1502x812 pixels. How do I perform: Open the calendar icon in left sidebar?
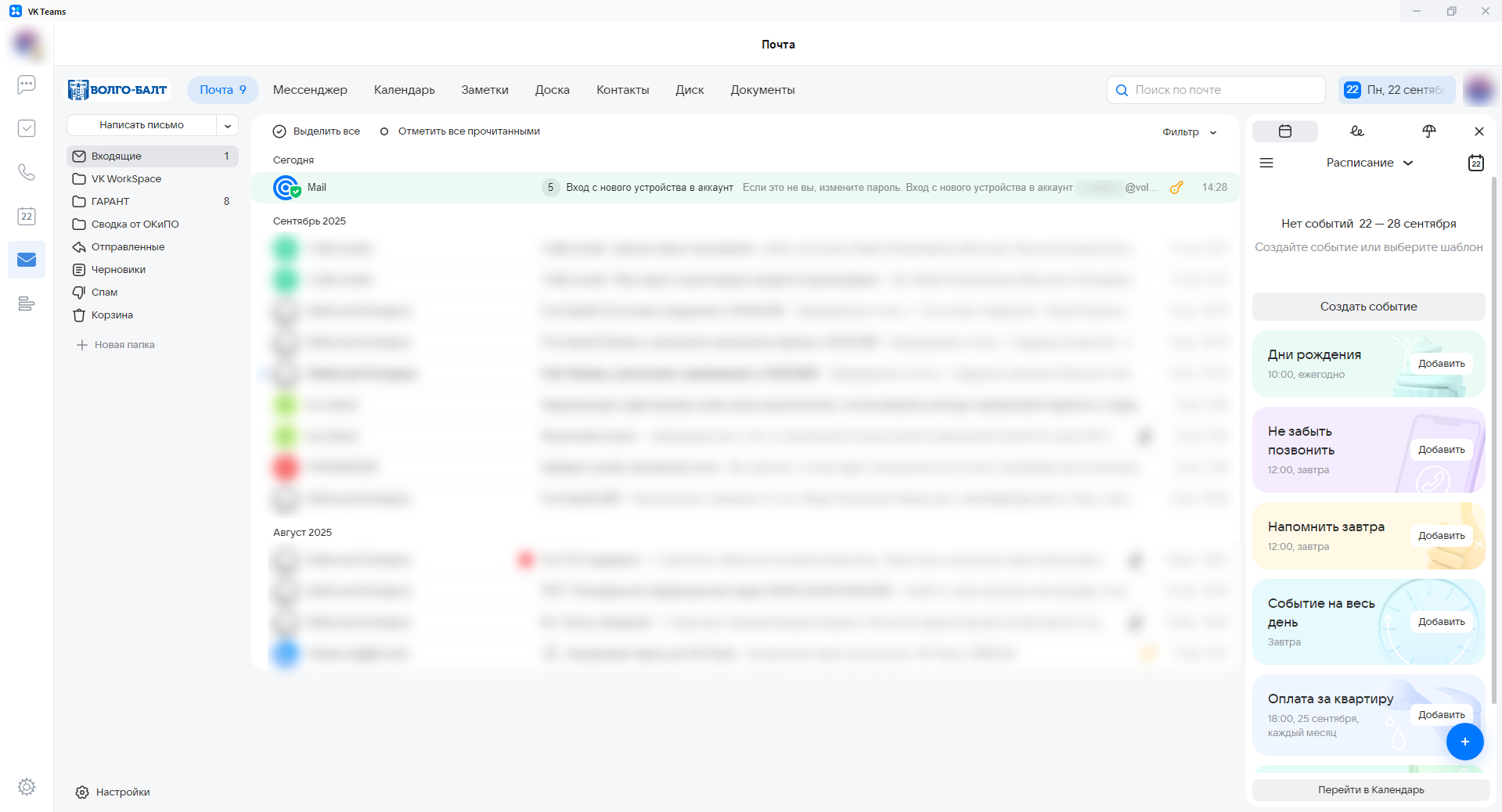tap(27, 216)
